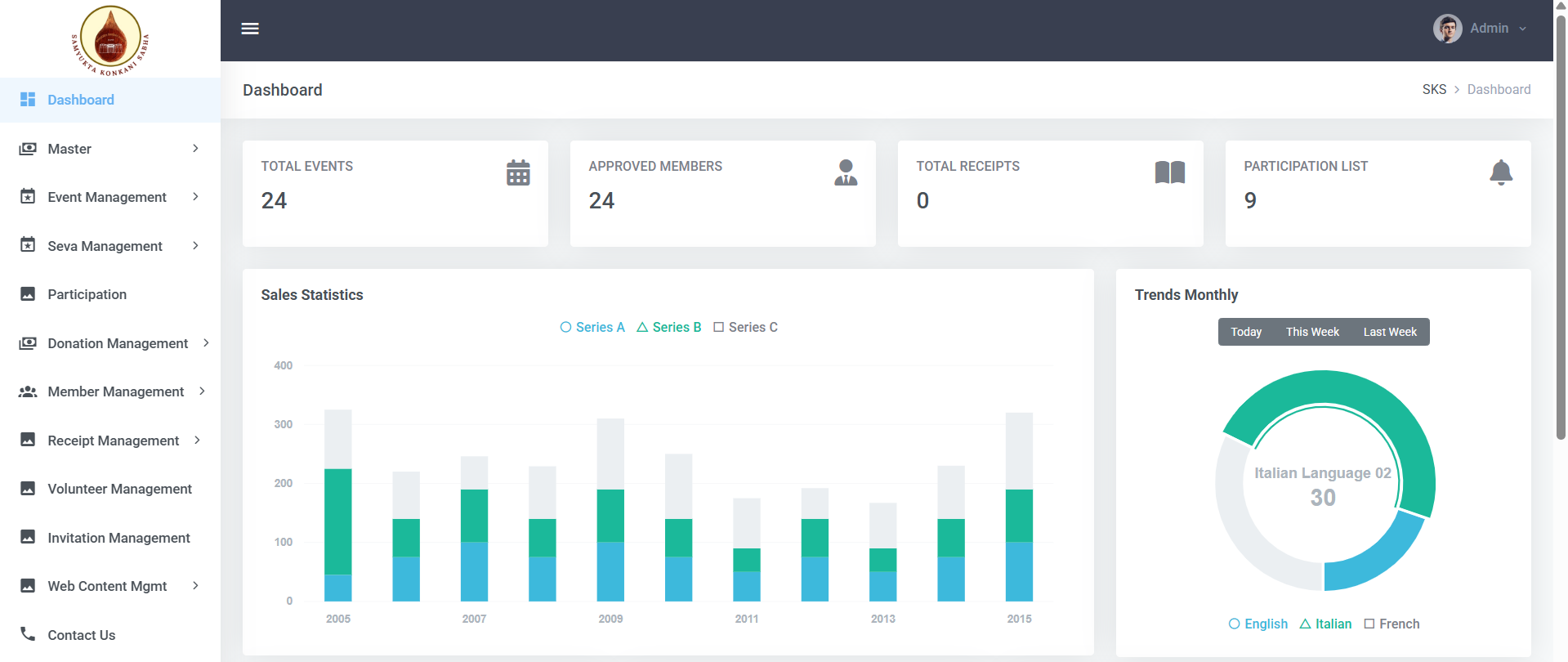Switch to the Last Week tab
The width and height of the screenshot is (1568, 662).
[x=1389, y=332]
